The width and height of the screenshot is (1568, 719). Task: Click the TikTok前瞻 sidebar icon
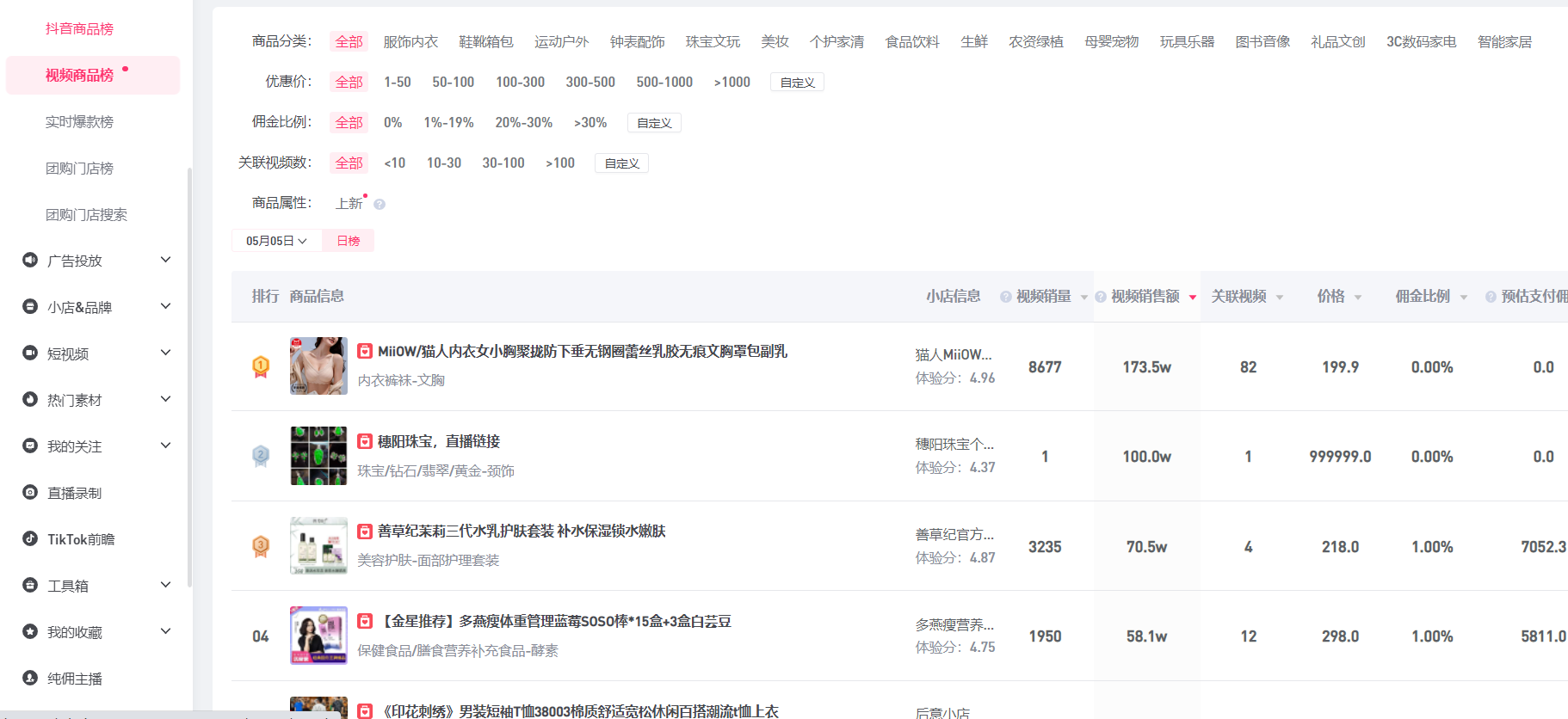click(30, 538)
